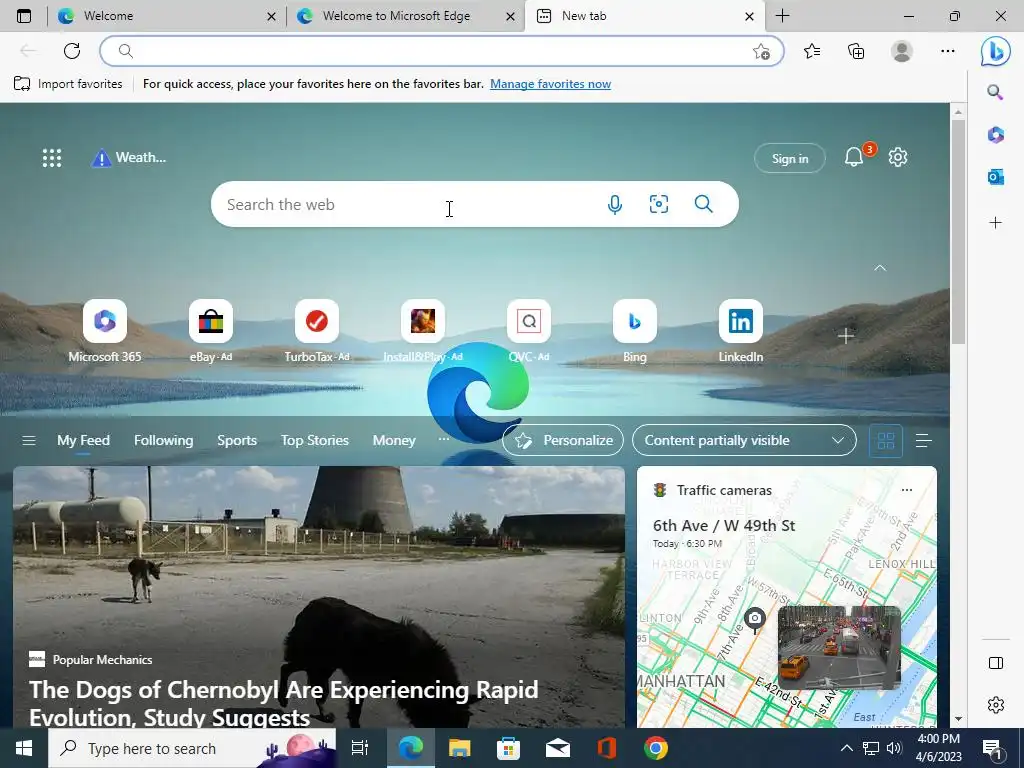Open Outlook sidebar icon
The width and height of the screenshot is (1024, 768).
click(x=995, y=177)
